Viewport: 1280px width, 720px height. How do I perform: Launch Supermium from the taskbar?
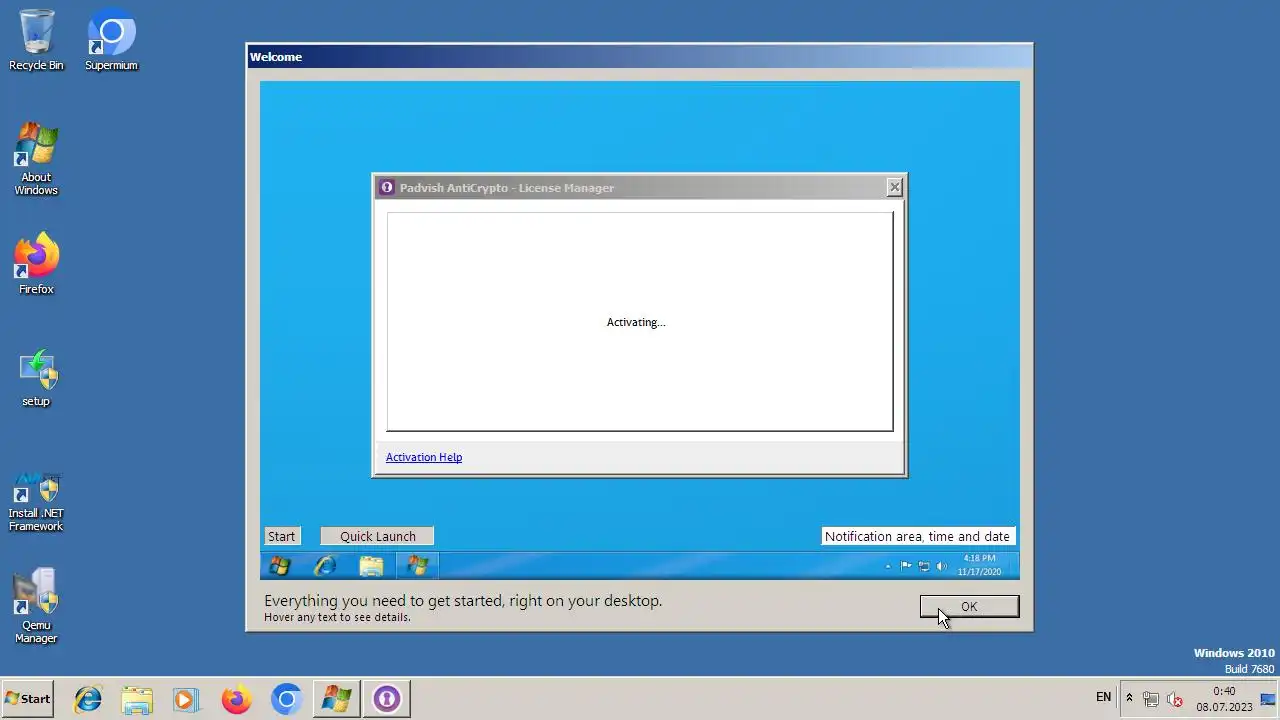(286, 699)
